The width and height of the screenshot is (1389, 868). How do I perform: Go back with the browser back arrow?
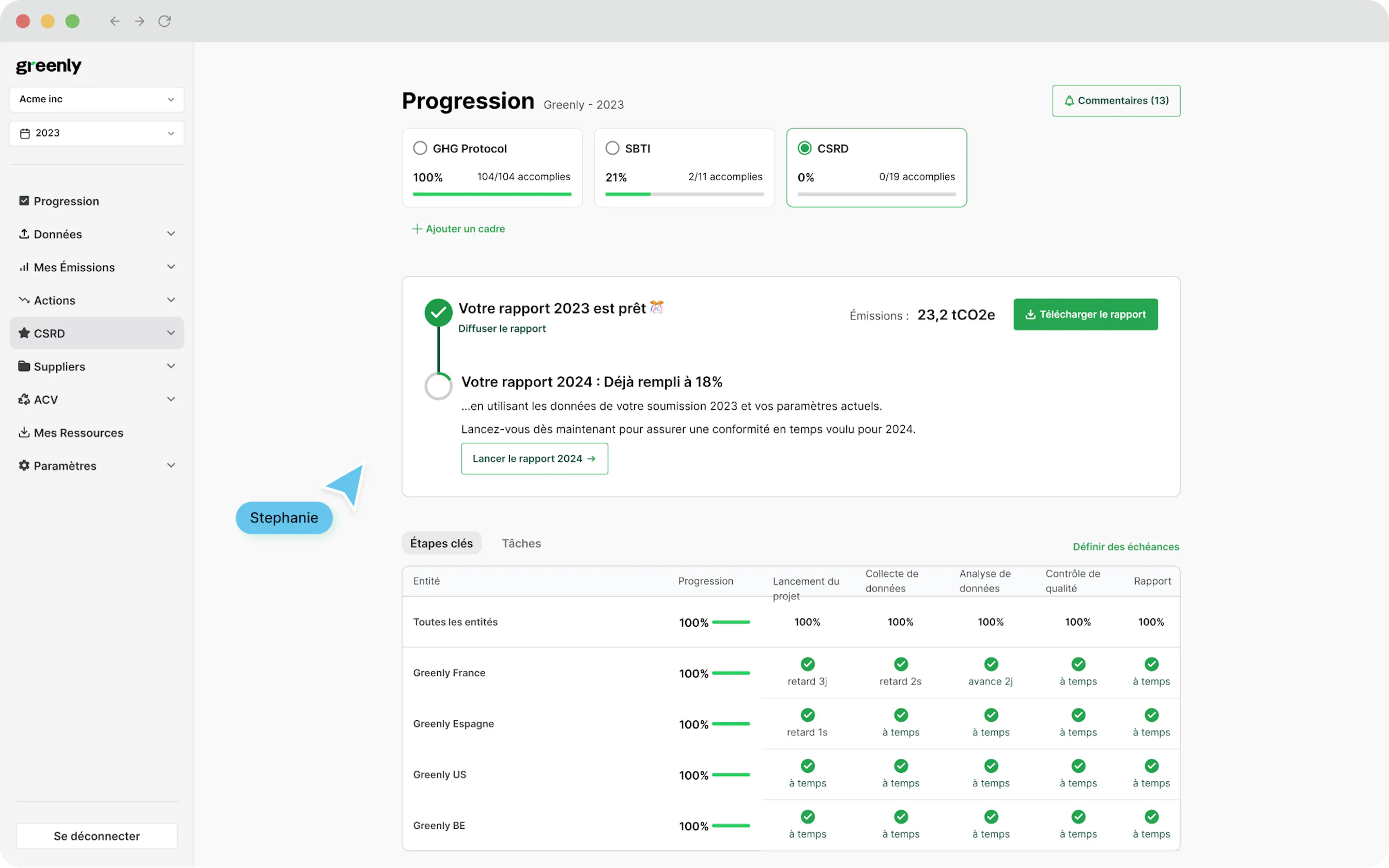pyautogui.click(x=115, y=21)
